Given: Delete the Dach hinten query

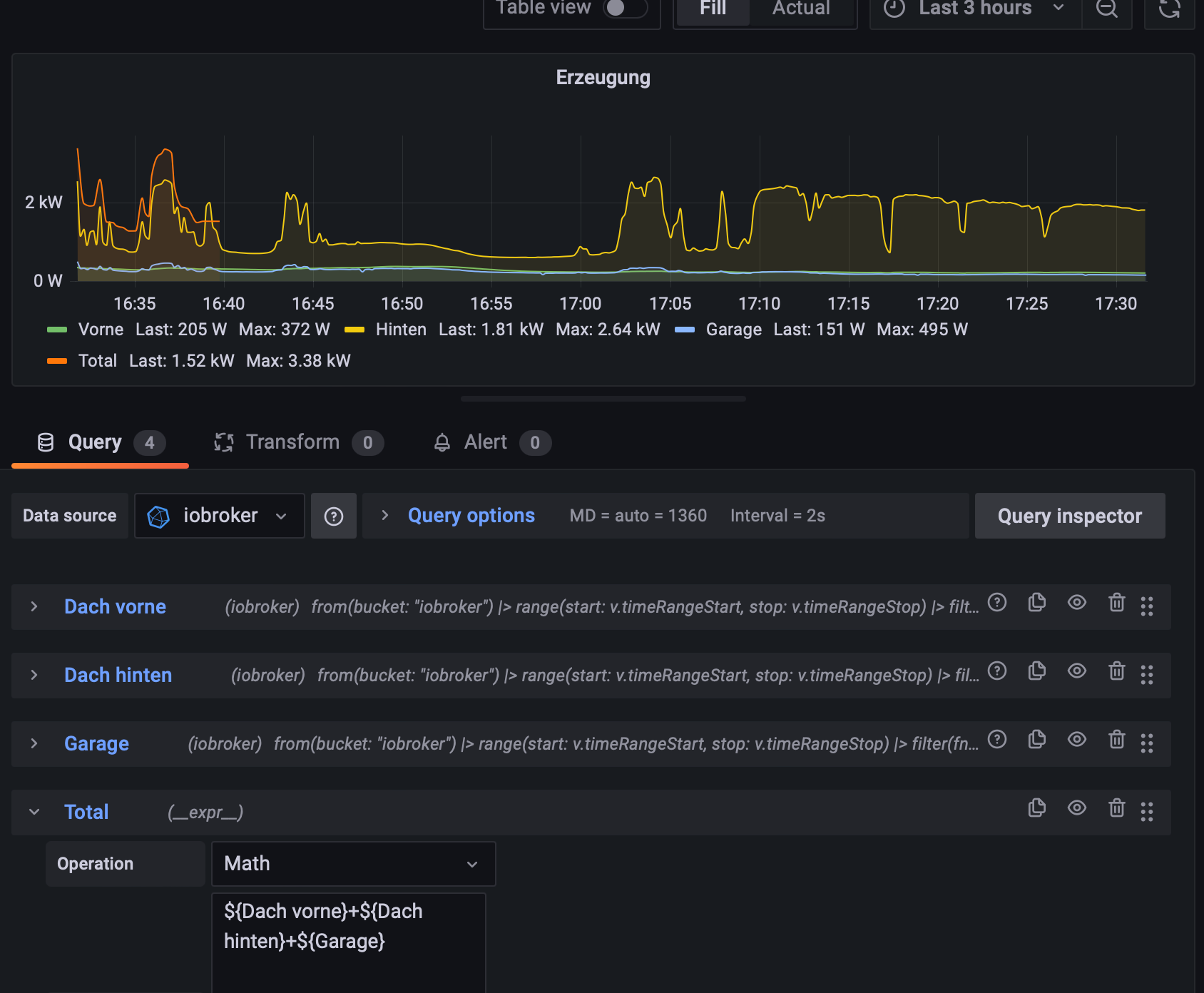Looking at the screenshot, I should (1117, 672).
